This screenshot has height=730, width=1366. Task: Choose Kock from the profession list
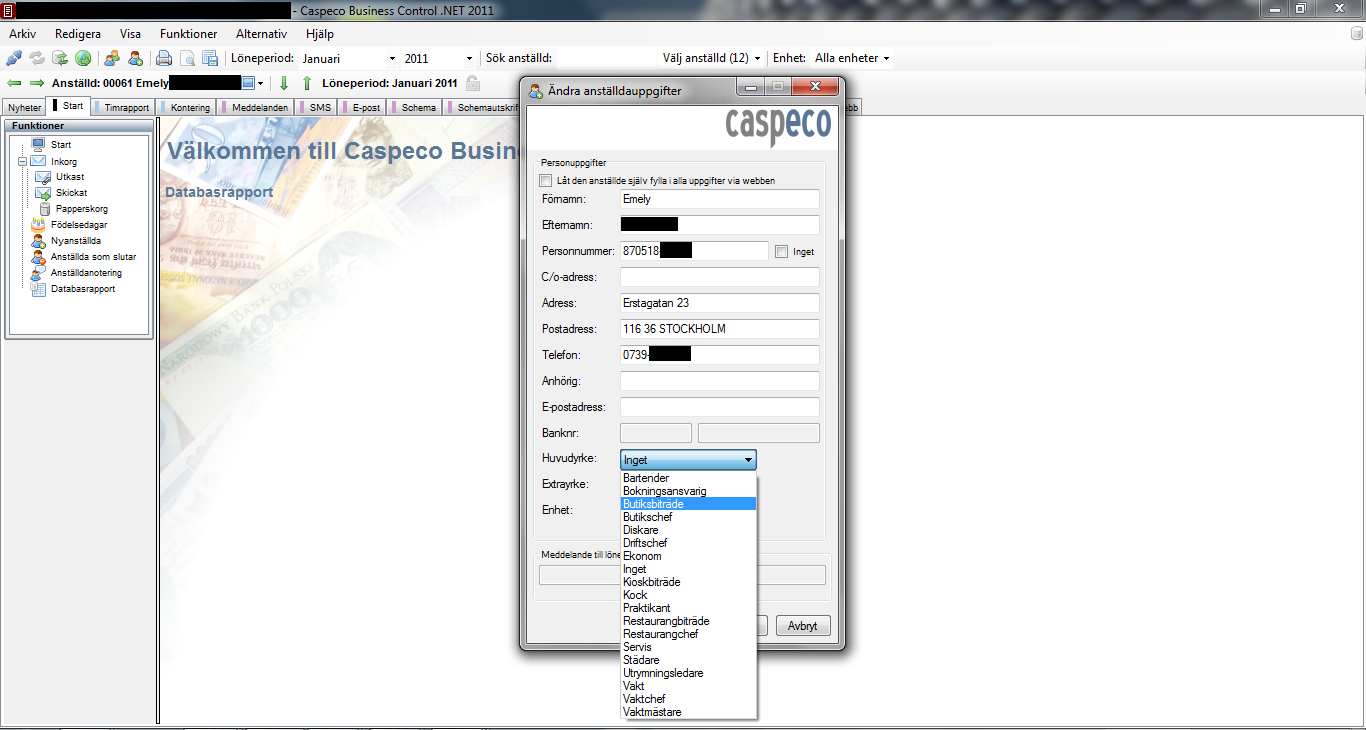(689, 595)
